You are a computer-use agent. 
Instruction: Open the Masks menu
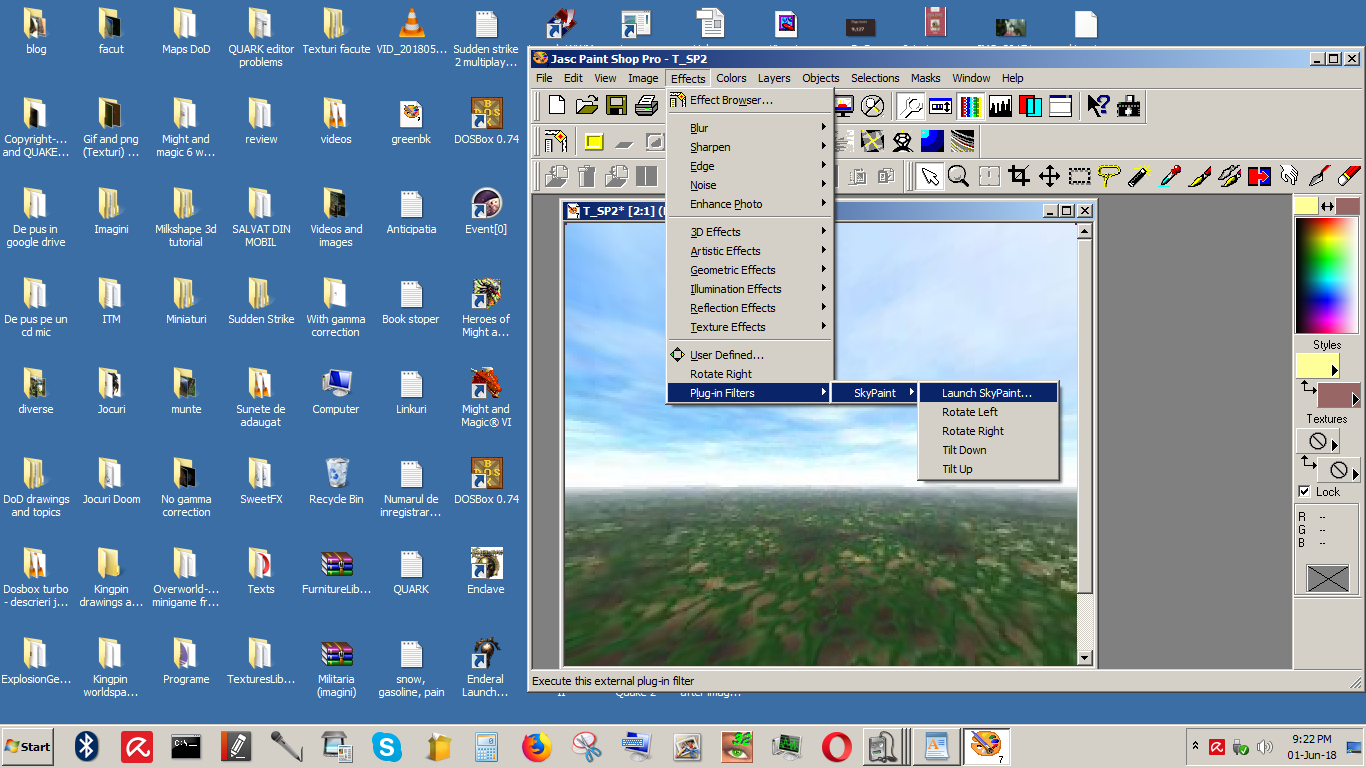point(925,78)
